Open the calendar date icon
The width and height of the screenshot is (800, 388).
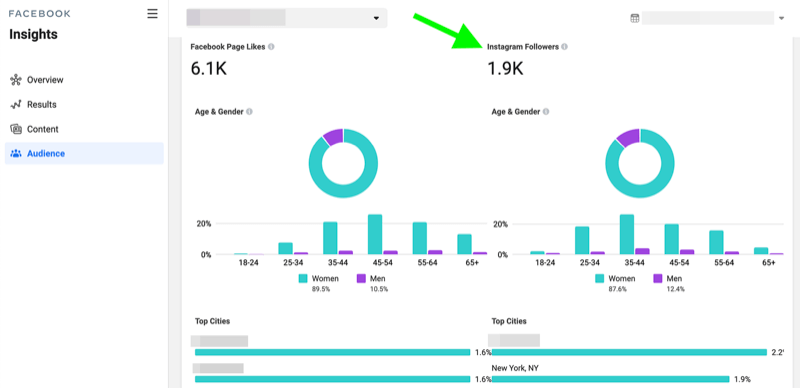(x=635, y=18)
